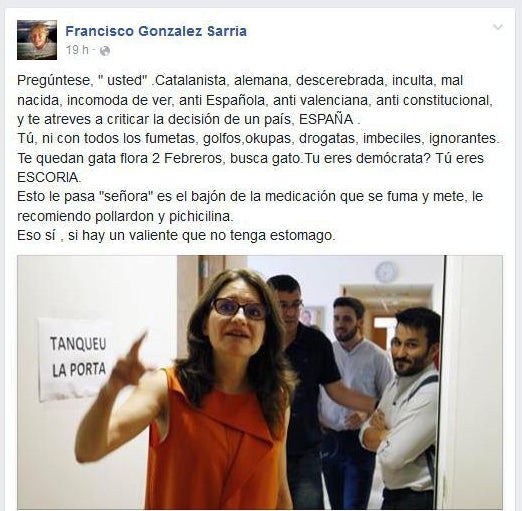The image size is (522, 511).
Task: Click the globe public privacy icon
Action: 105,51
